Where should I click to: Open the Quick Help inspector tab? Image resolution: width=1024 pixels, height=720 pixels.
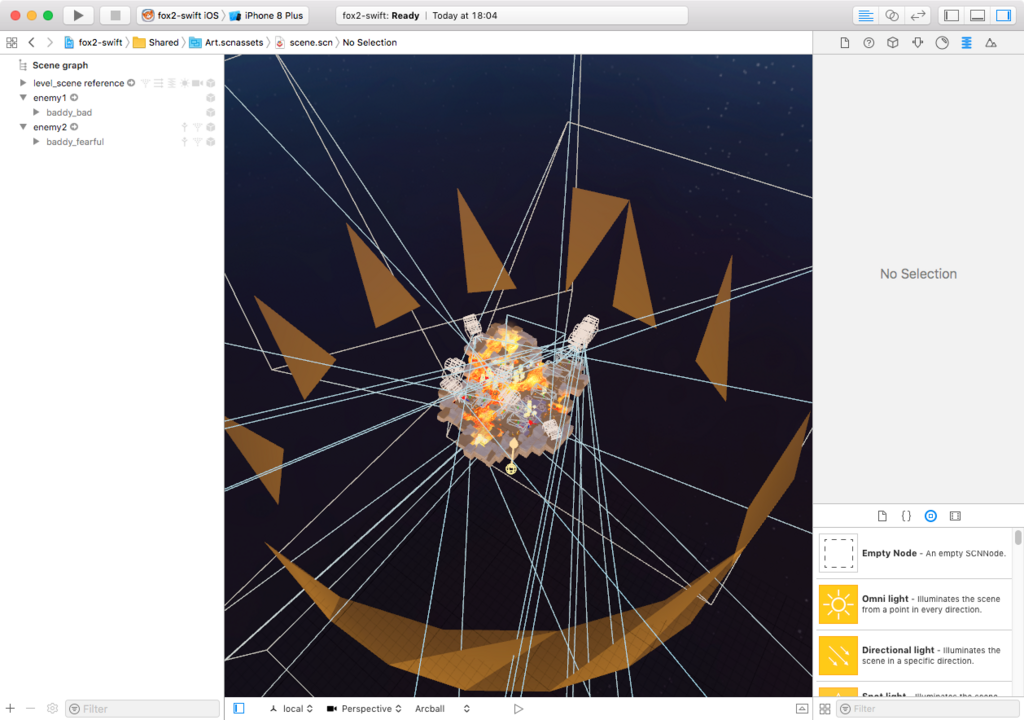click(869, 42)
